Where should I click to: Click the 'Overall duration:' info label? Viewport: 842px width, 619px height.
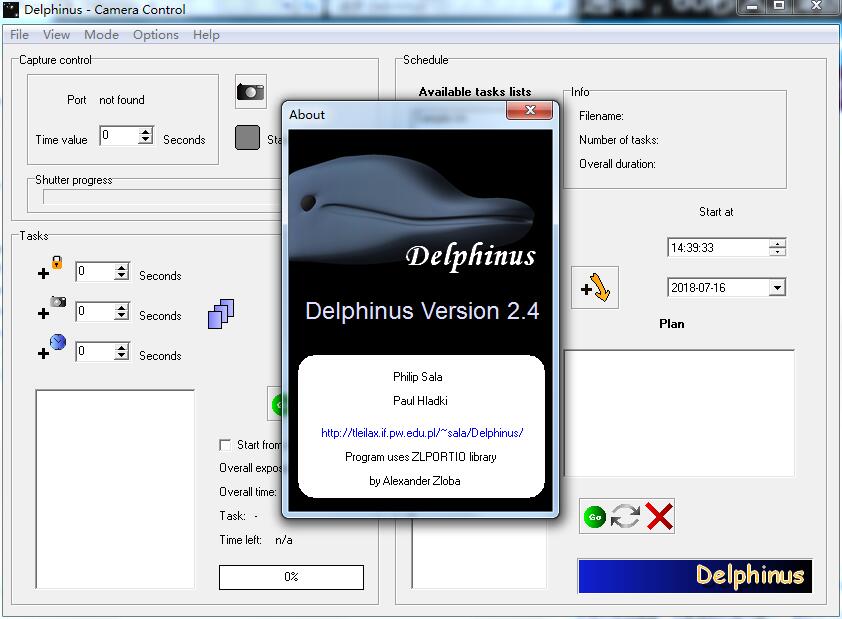pyautogui.click(x=617, y=164)
